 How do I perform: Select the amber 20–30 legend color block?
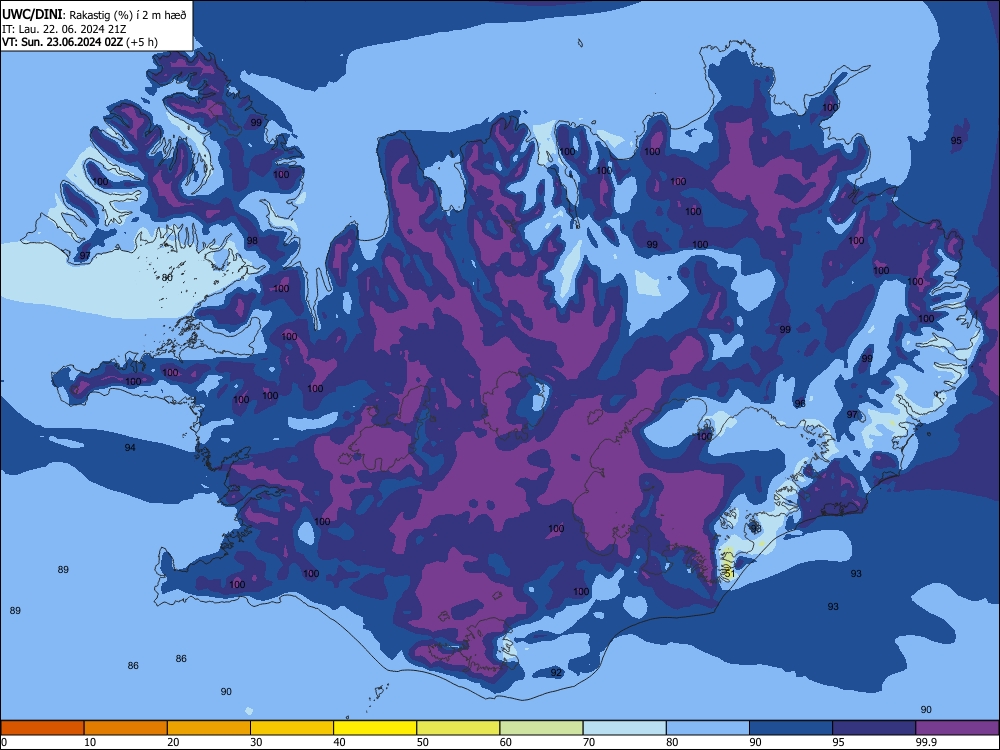click(209, 728)
